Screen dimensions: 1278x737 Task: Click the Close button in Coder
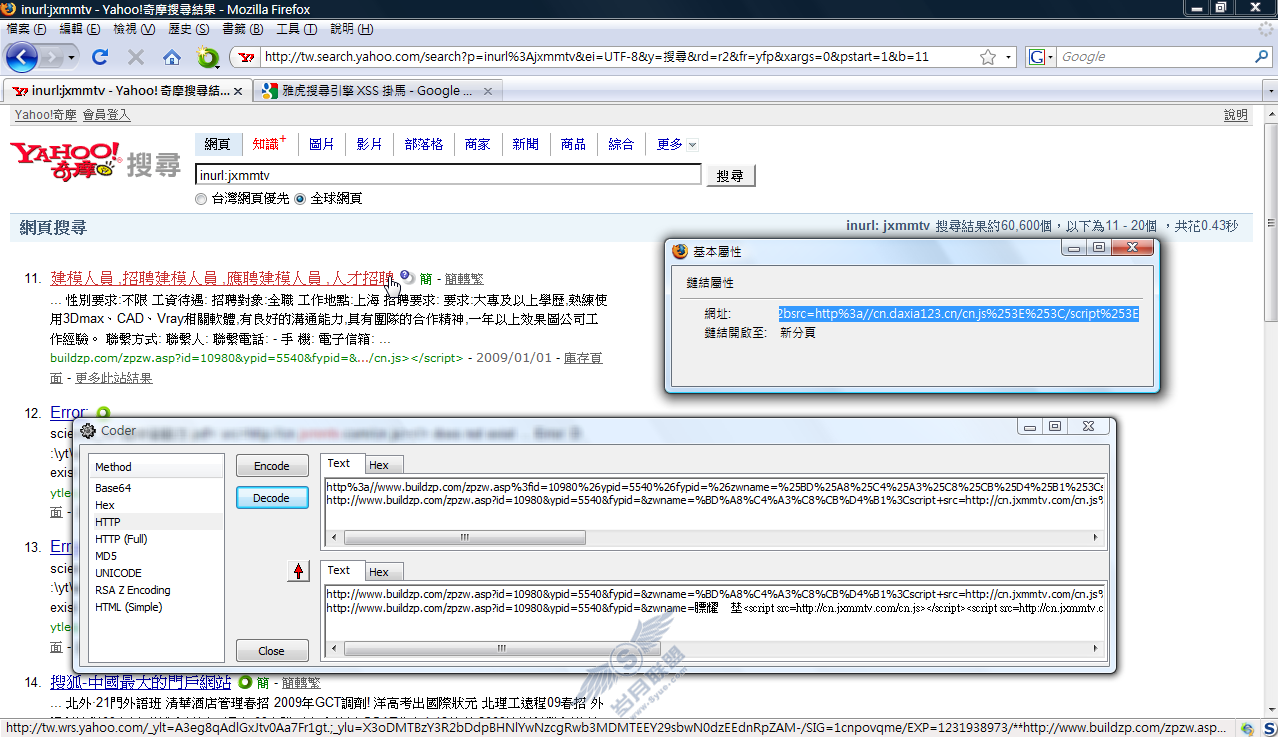(x=272, y=651)
